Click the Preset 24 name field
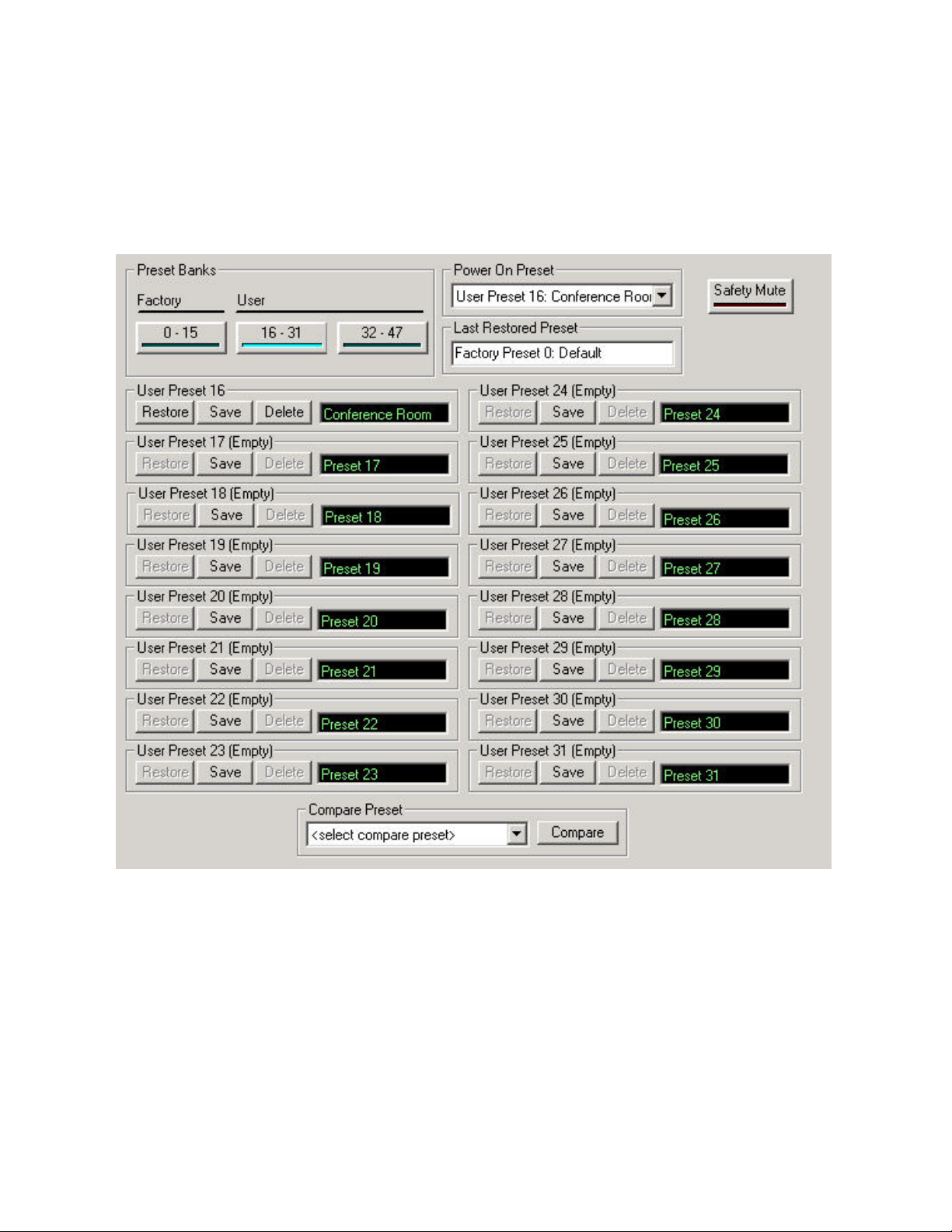 pyautogui.click(x=725, y=414)
